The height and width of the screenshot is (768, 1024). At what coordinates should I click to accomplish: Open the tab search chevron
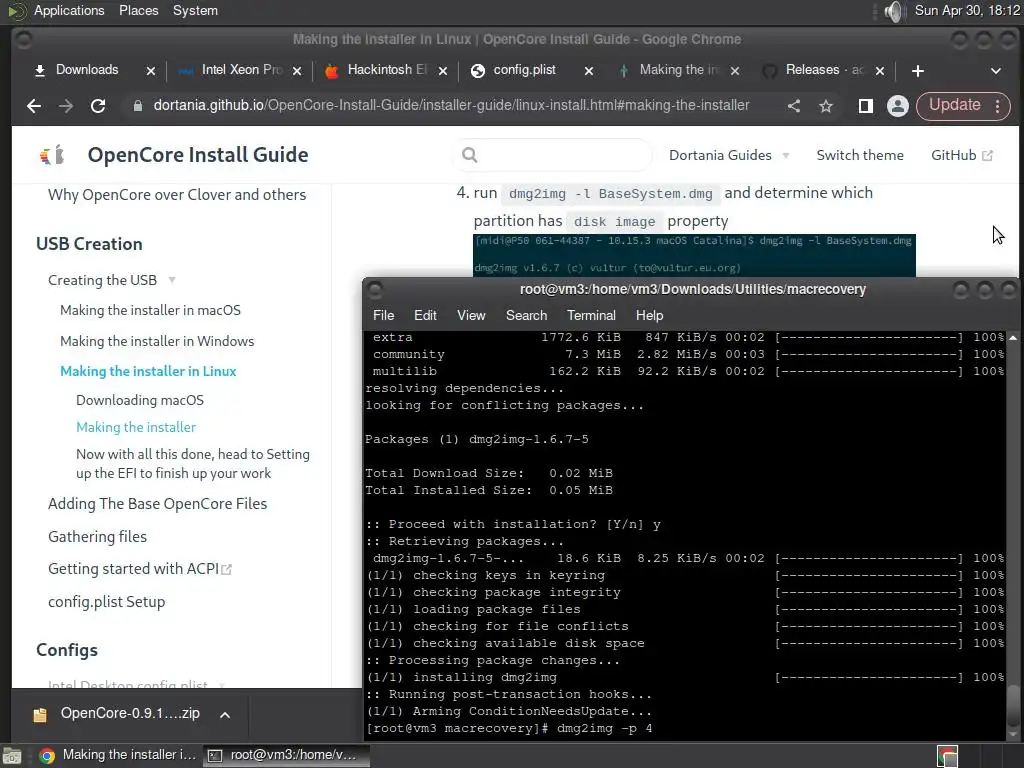996,71
